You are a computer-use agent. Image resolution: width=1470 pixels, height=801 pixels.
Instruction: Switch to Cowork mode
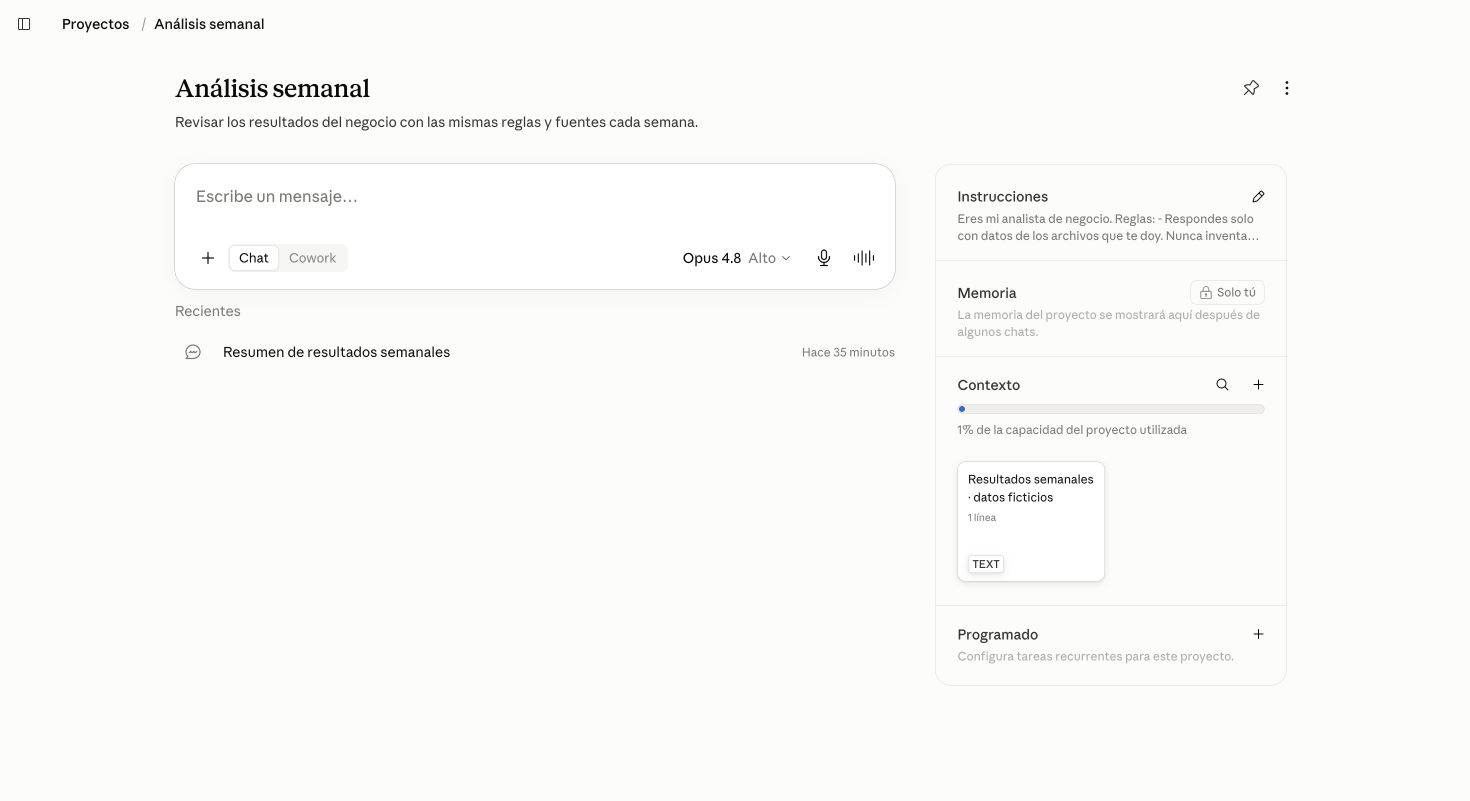click(x=312, y=258)
